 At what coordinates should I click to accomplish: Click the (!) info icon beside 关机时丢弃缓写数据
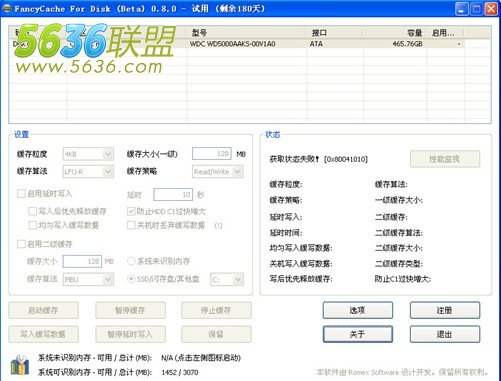point(218,226)
